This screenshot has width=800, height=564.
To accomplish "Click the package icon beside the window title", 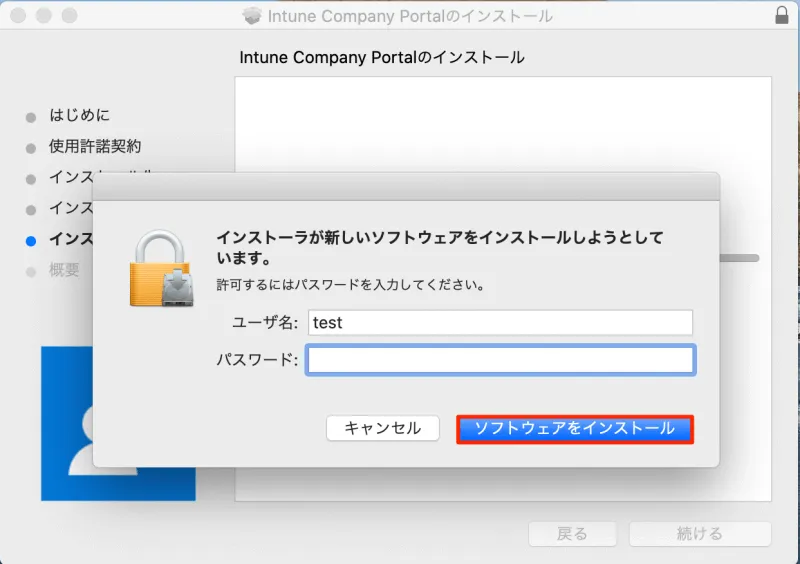I will (251, 16).
